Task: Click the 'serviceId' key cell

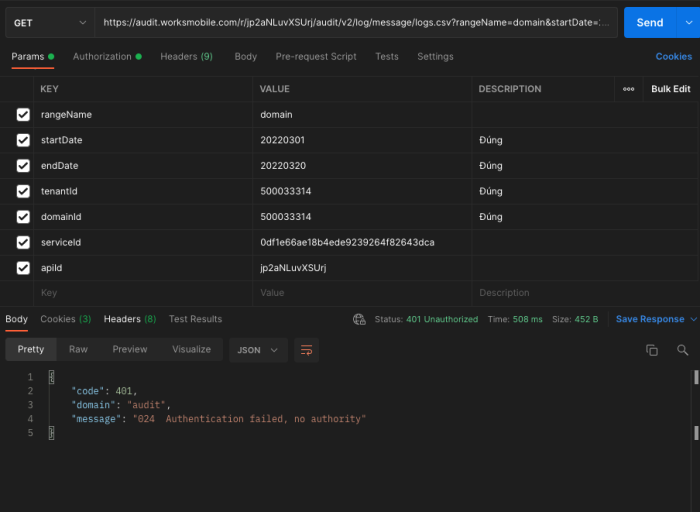Action: pyautogui.click(x=143, y=242)
